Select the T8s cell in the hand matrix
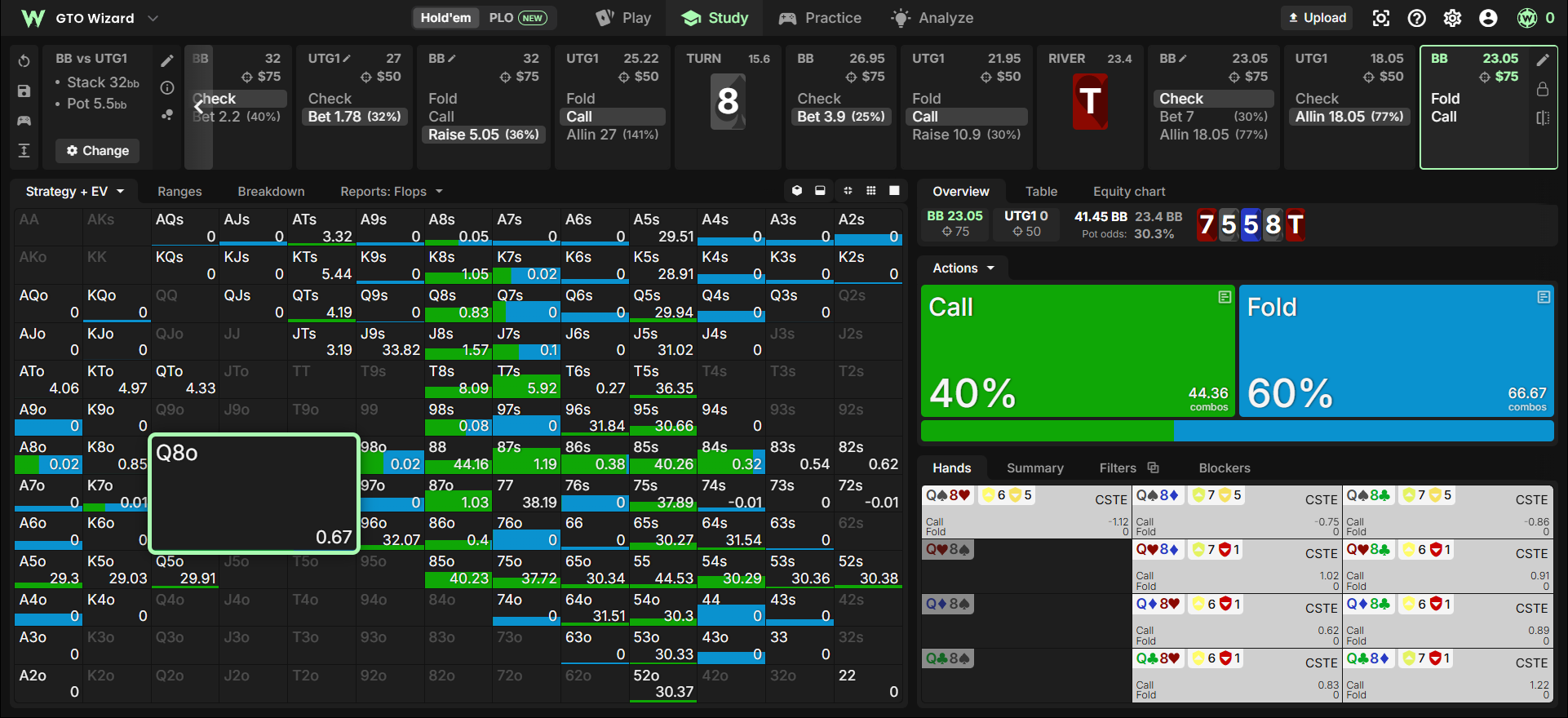The image size is (1568, 718). point(458,380)
